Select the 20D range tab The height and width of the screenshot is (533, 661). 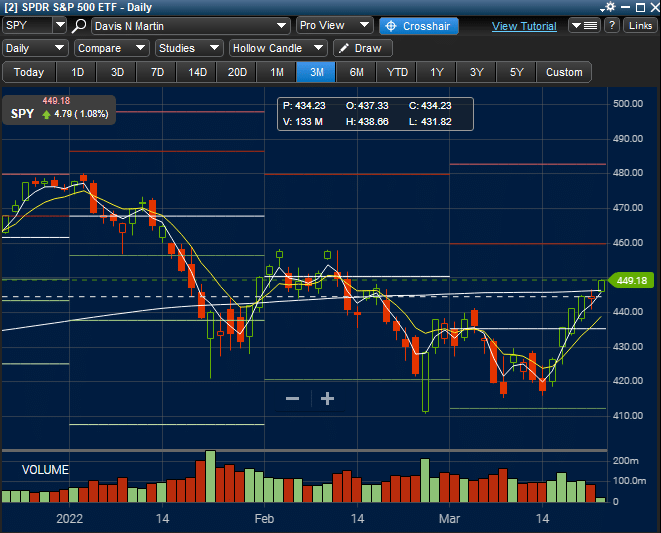[237, 72]
